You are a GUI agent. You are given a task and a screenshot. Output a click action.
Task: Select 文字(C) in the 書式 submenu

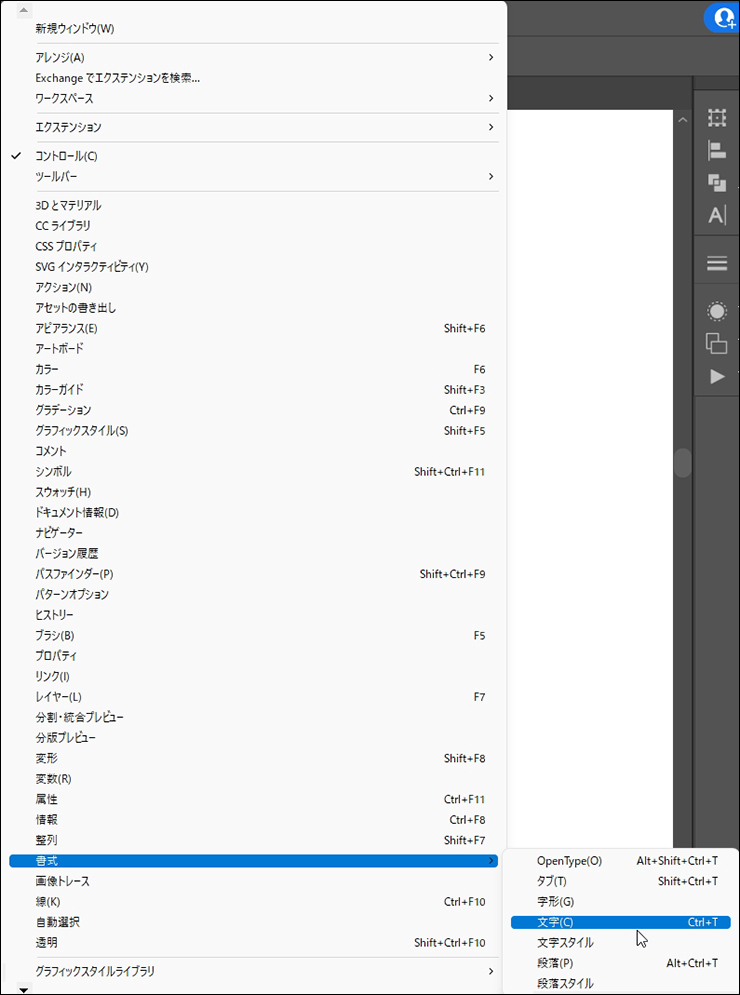[555, 922]
